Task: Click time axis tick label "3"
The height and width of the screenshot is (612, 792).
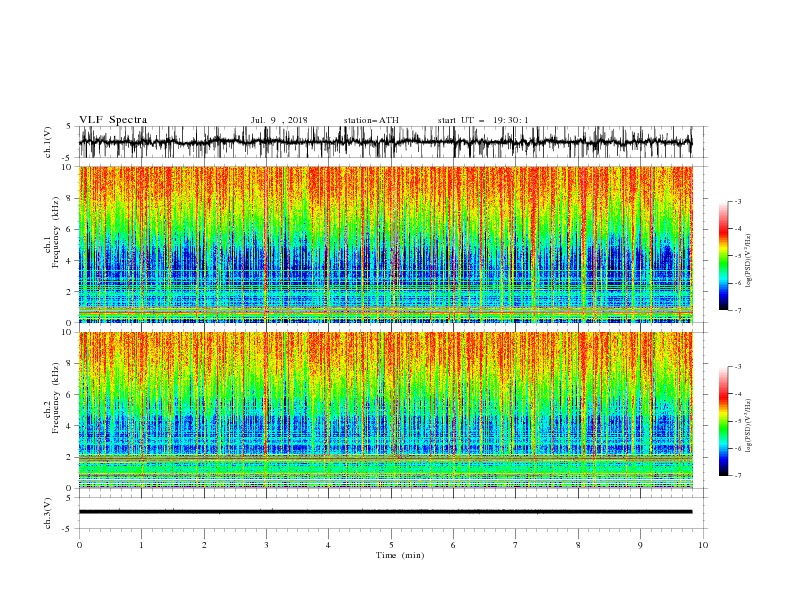Action: coord(267,545)
